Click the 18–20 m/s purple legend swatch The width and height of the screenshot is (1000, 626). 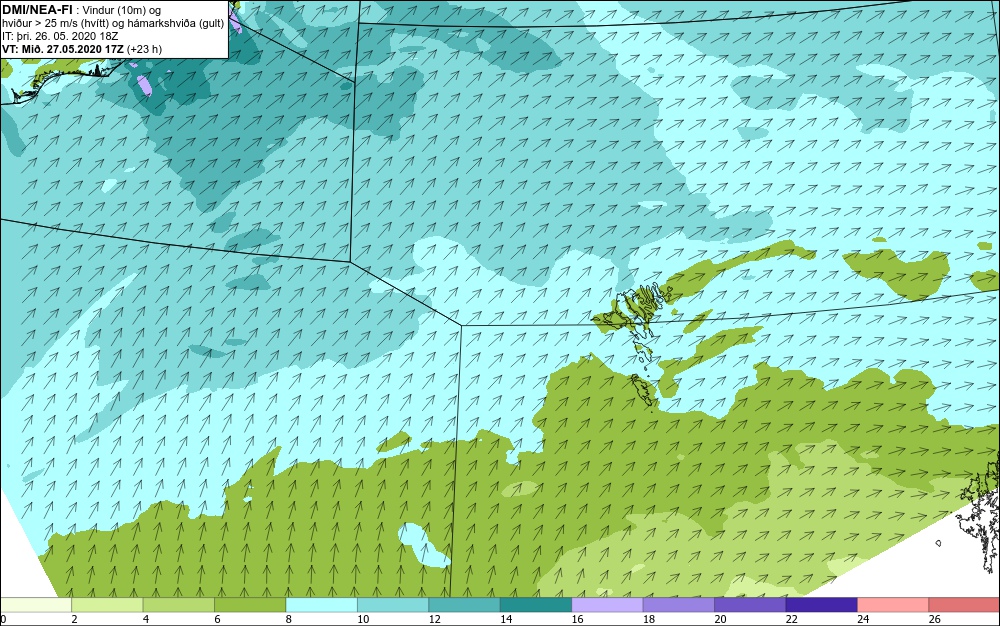(679, 605)
